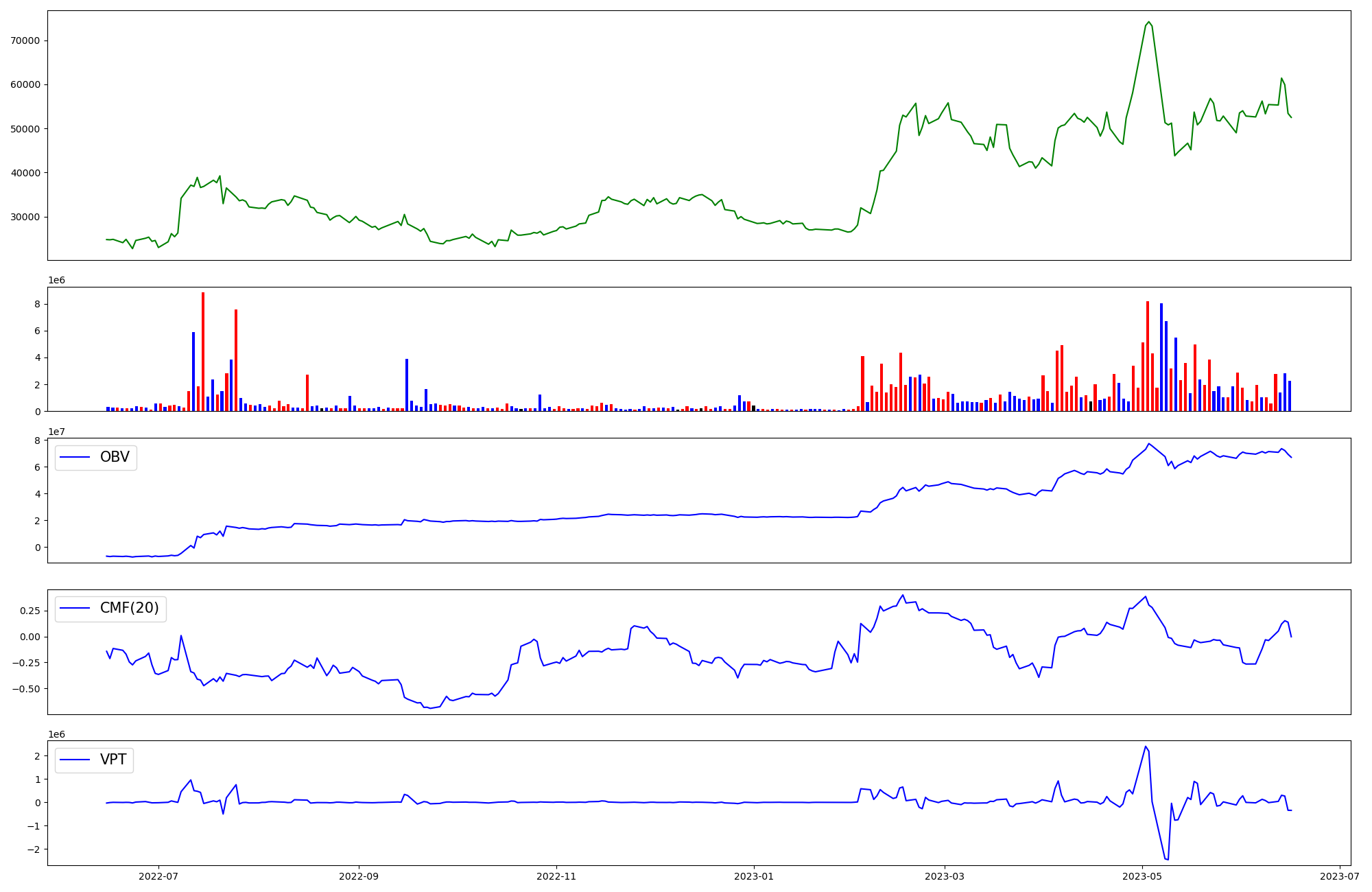Click the 30000 price axis label

[x=25, y=217]
